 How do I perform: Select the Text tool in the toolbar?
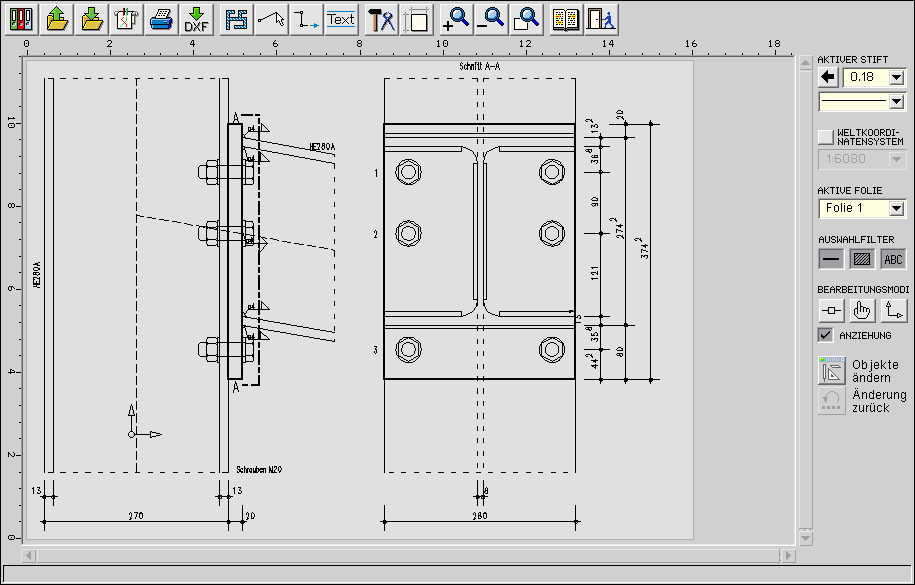coord(341,18)
